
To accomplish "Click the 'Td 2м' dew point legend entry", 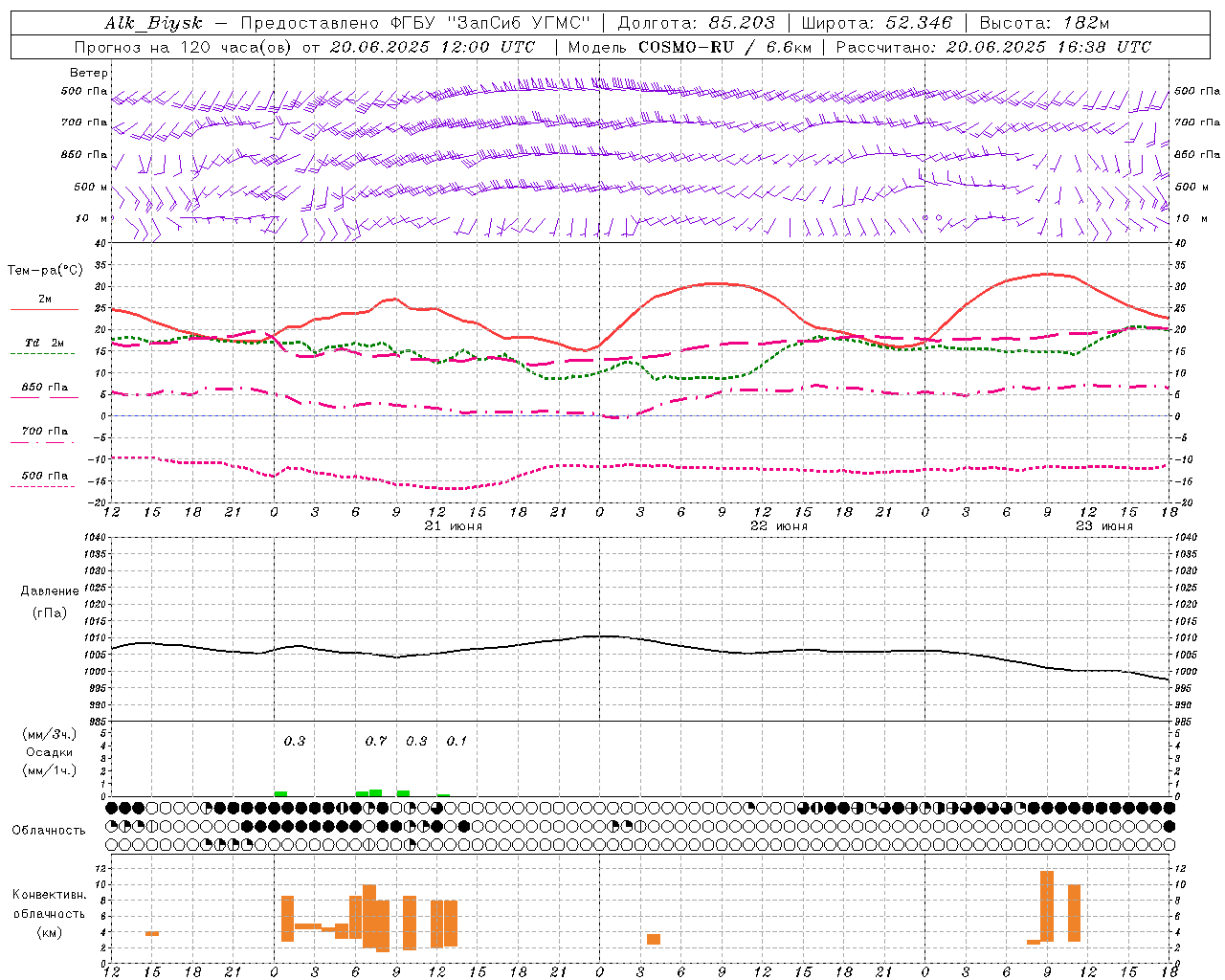I will [x=45, y=343].
